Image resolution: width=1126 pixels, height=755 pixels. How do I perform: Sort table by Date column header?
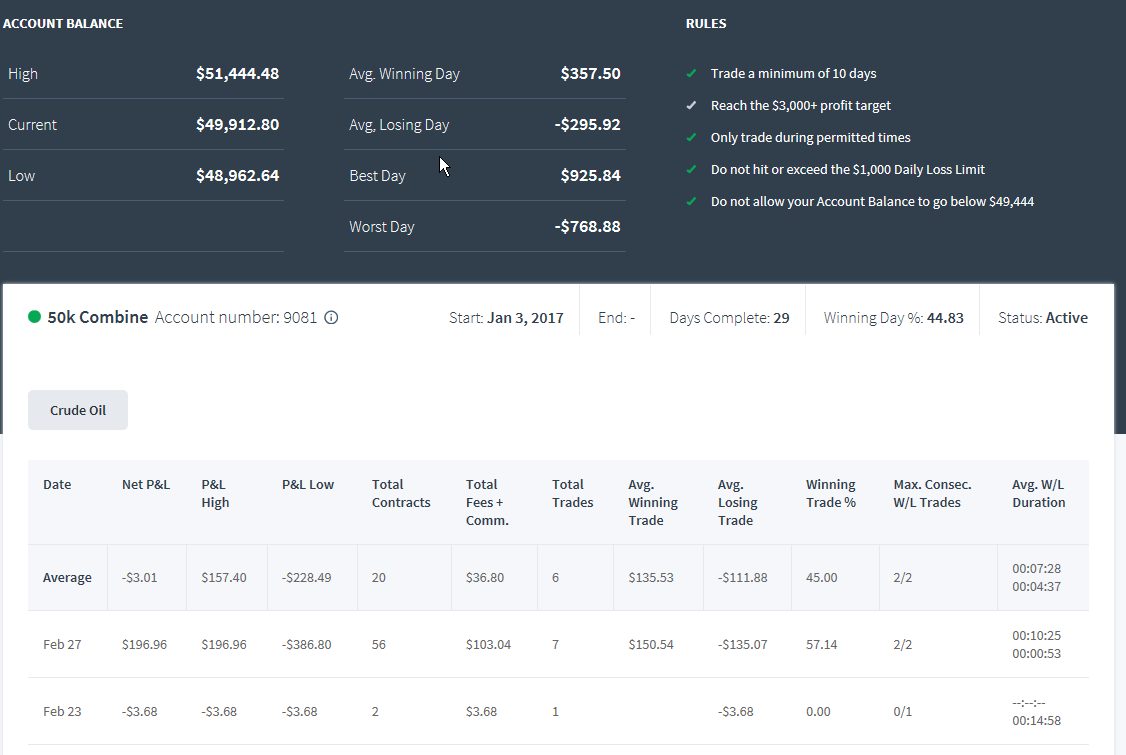tap(57, 484)
